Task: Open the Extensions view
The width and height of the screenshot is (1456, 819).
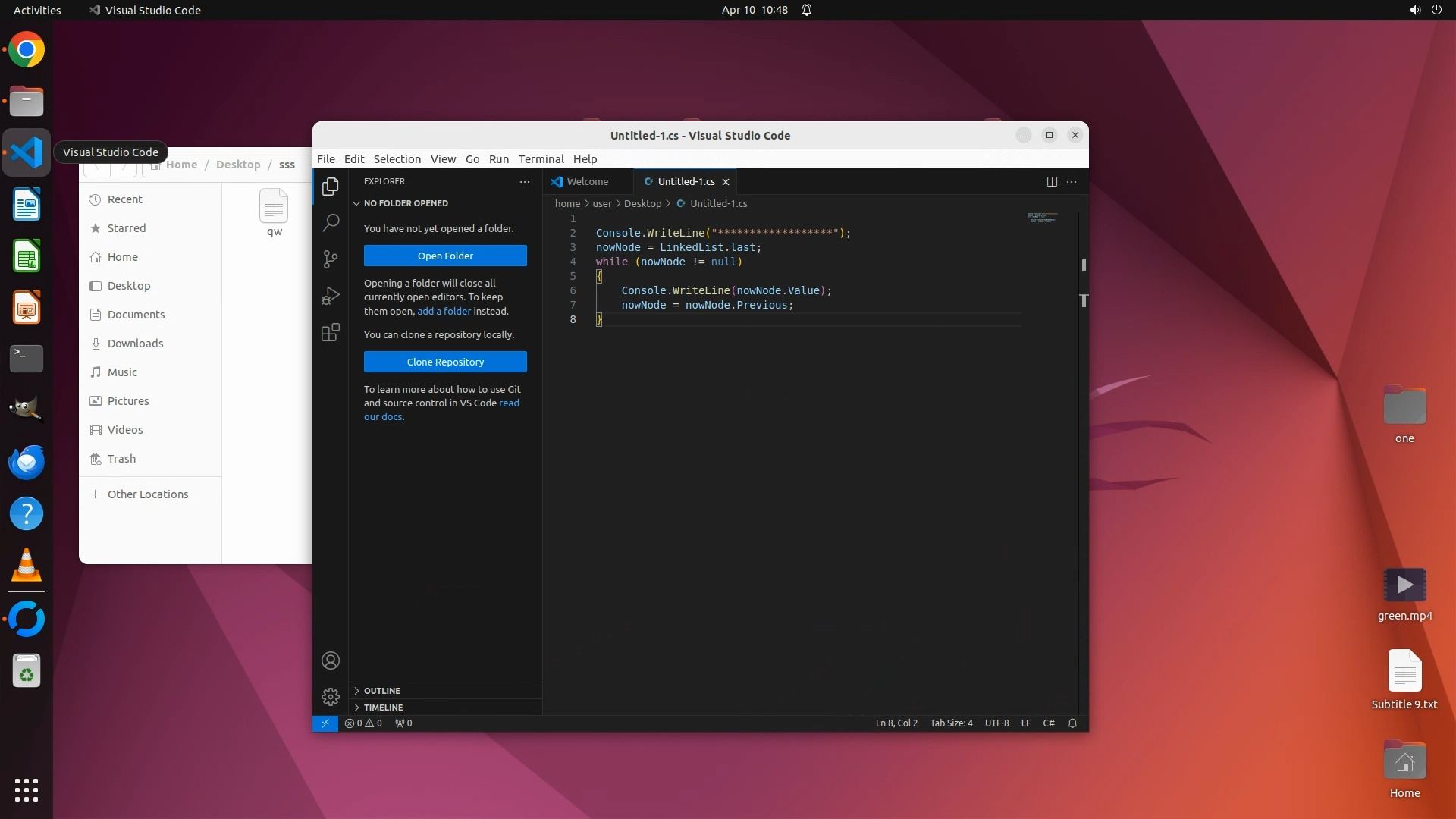Action: [x=331, y=333]
